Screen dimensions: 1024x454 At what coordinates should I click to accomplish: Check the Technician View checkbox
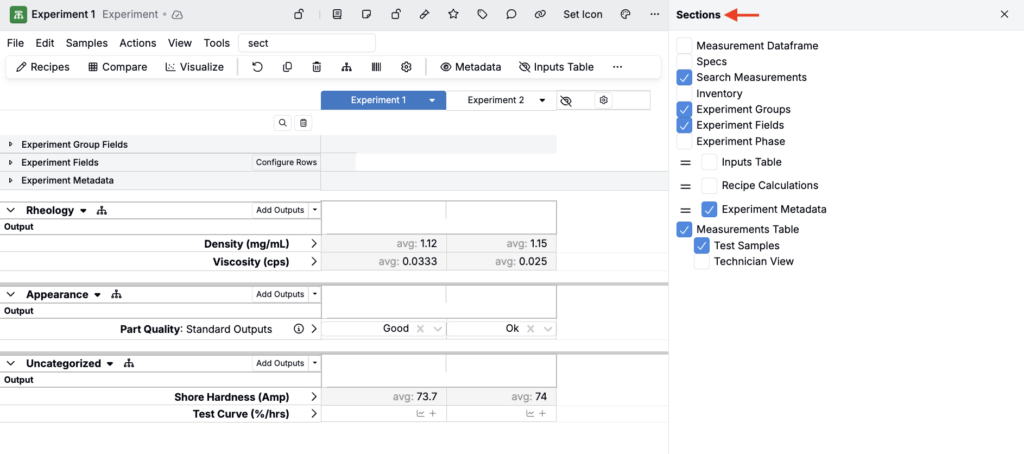coord(702,262)
